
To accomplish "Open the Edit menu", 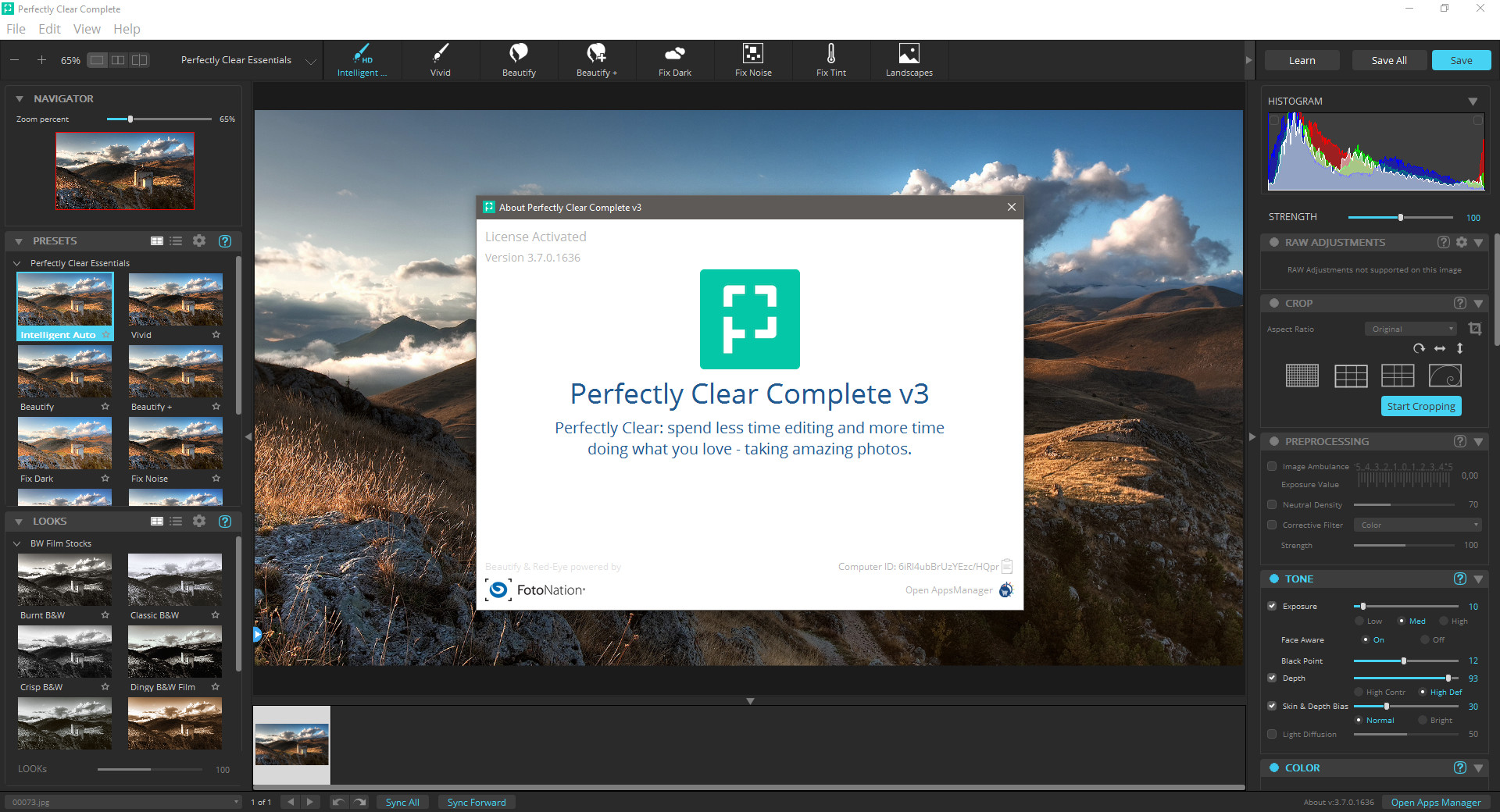I will tap(49, 29).
